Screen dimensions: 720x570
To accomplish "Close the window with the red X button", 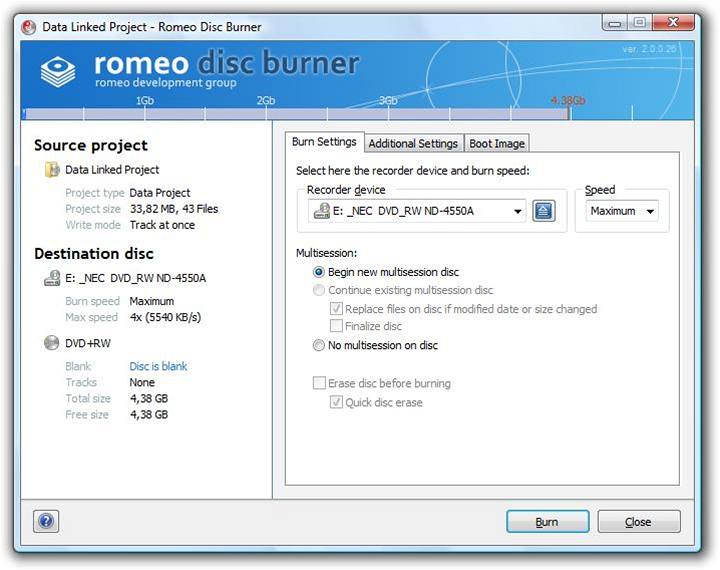I will click(673, 23).
